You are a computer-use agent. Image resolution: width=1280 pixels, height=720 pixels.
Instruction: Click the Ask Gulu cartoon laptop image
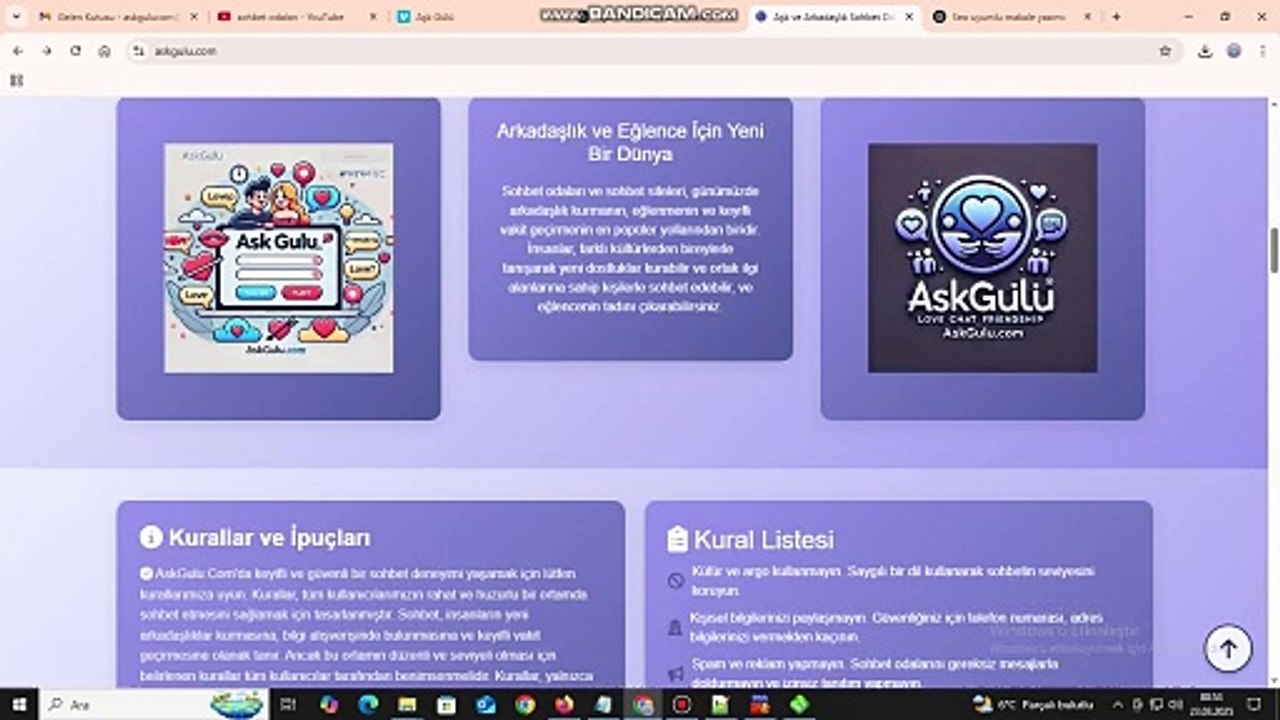[279, 258]
